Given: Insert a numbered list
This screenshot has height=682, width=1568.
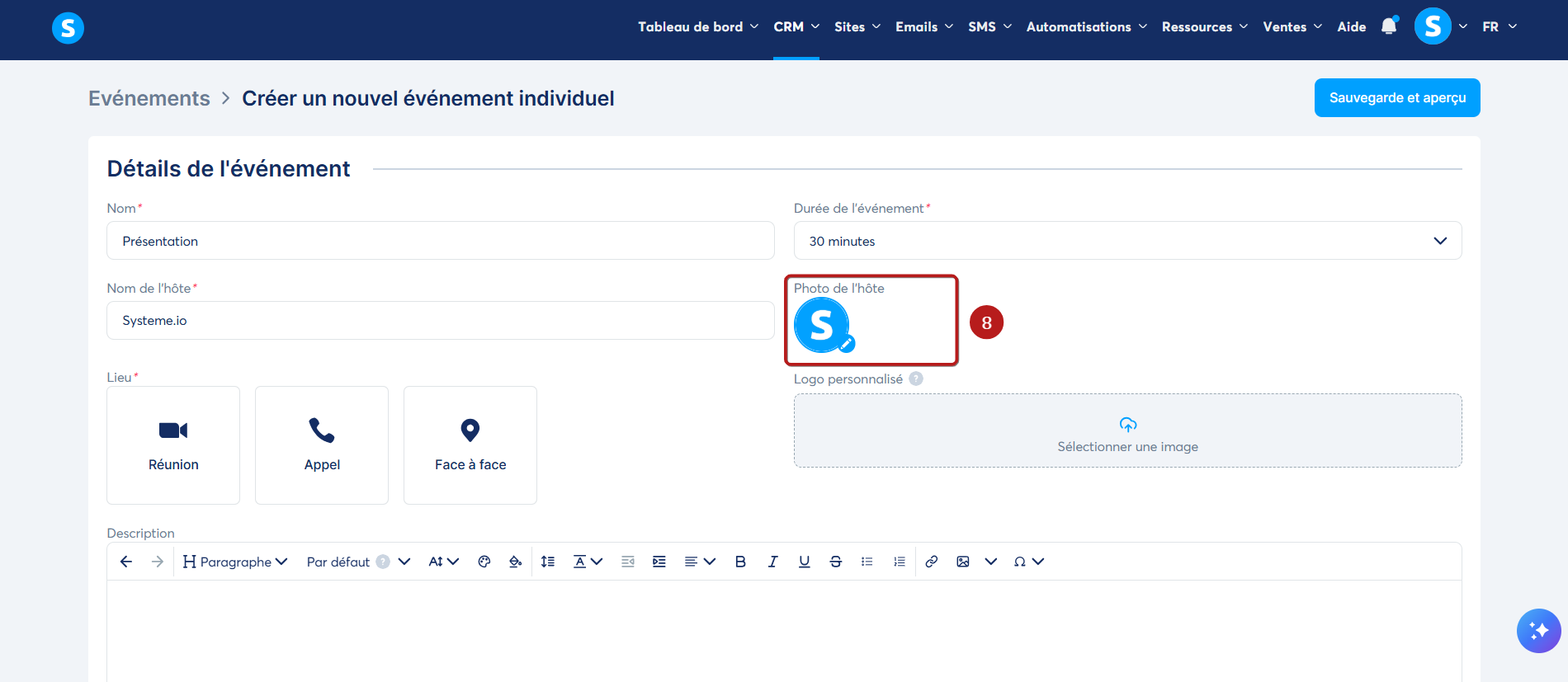Looking at the screenshot, I should (900, 562).
